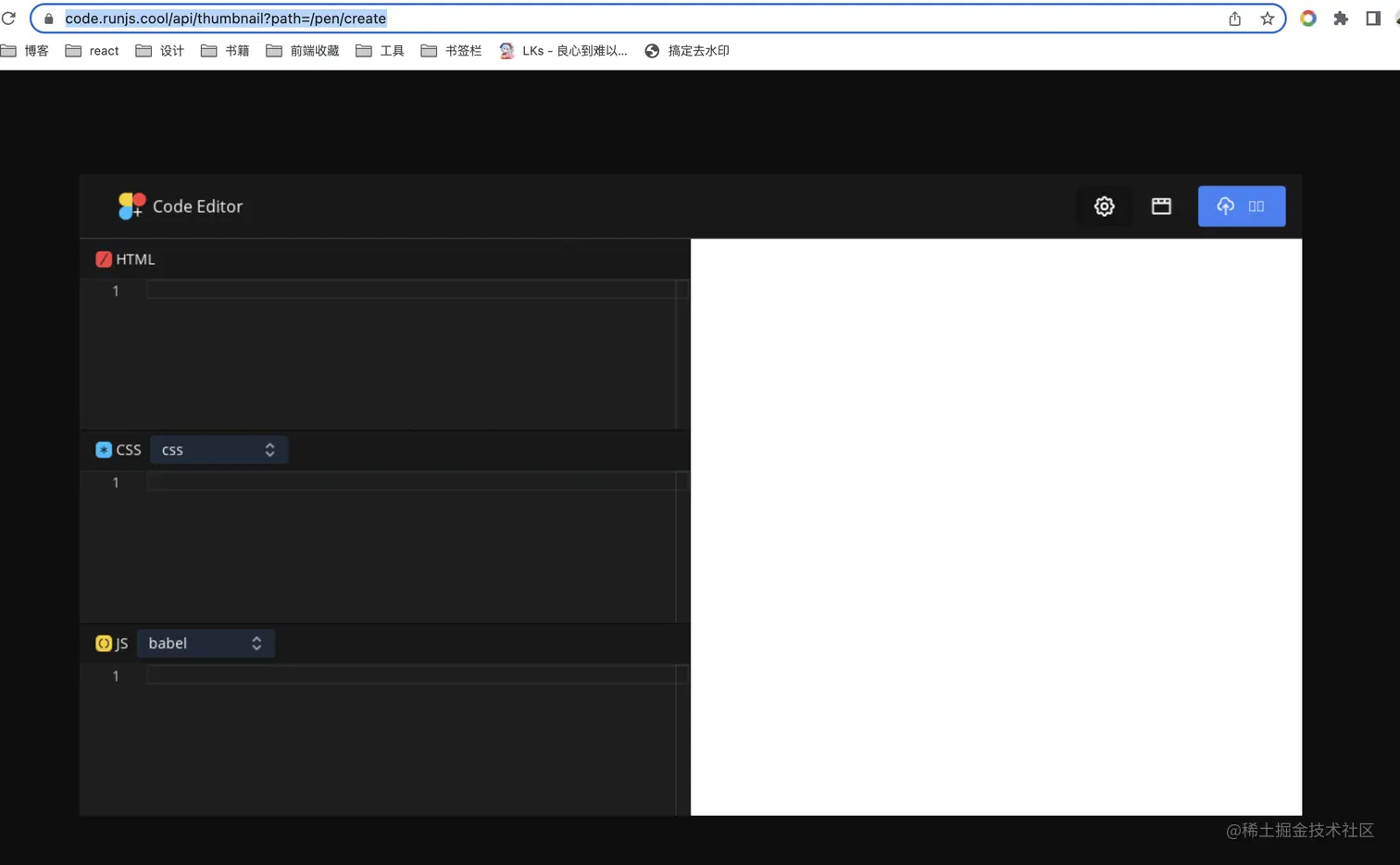The height and width of the screenshot is (865, 1400).
Task: Focus line 1 of the JS editor
Action: 411,675
